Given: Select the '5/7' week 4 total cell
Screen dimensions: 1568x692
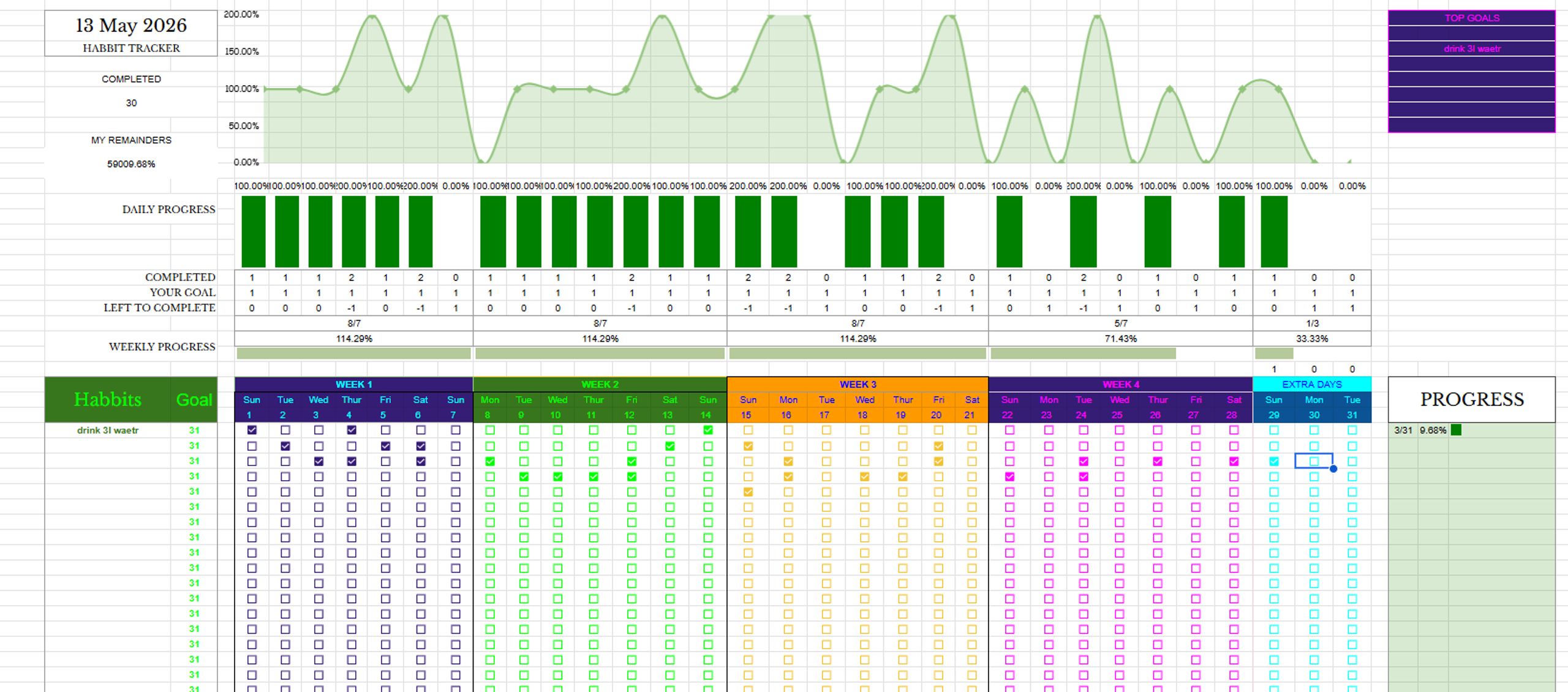Looking at the screenshot, I should click(x=1121, y=323).
